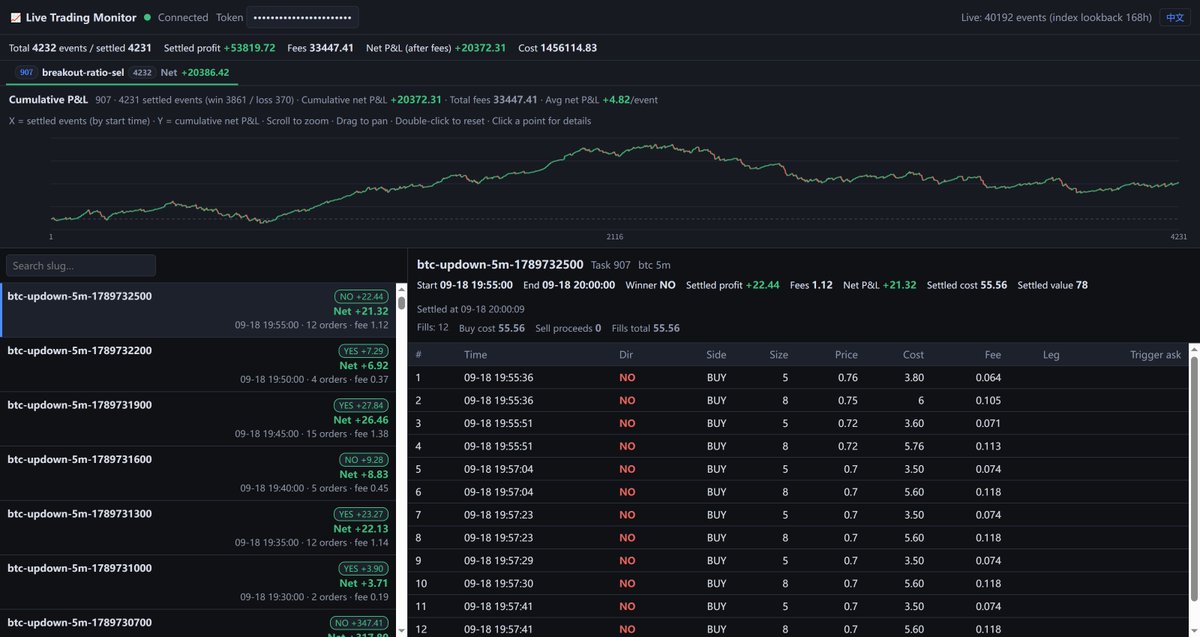Click the Fee column header
This screenshot has height=637, width=1200.
pyautogui.click(x=992, y=355)
